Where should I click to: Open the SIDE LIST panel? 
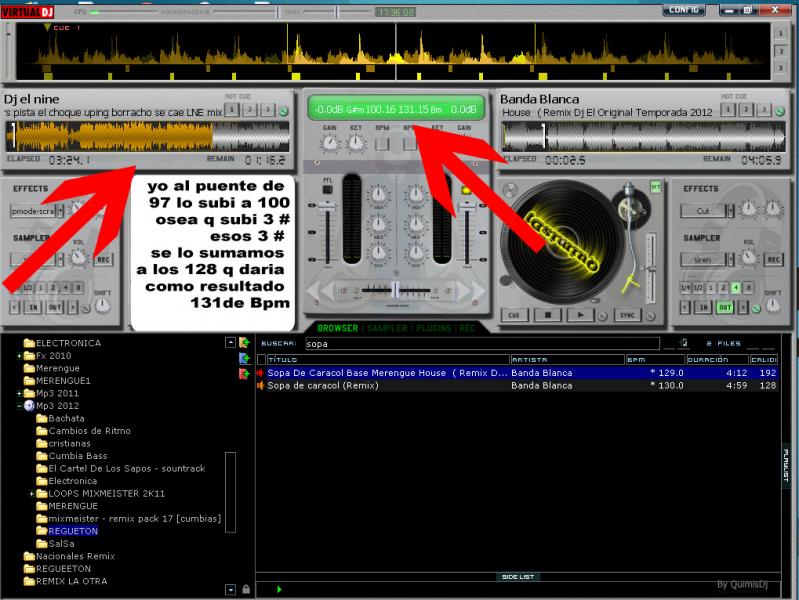click(518, 577)
